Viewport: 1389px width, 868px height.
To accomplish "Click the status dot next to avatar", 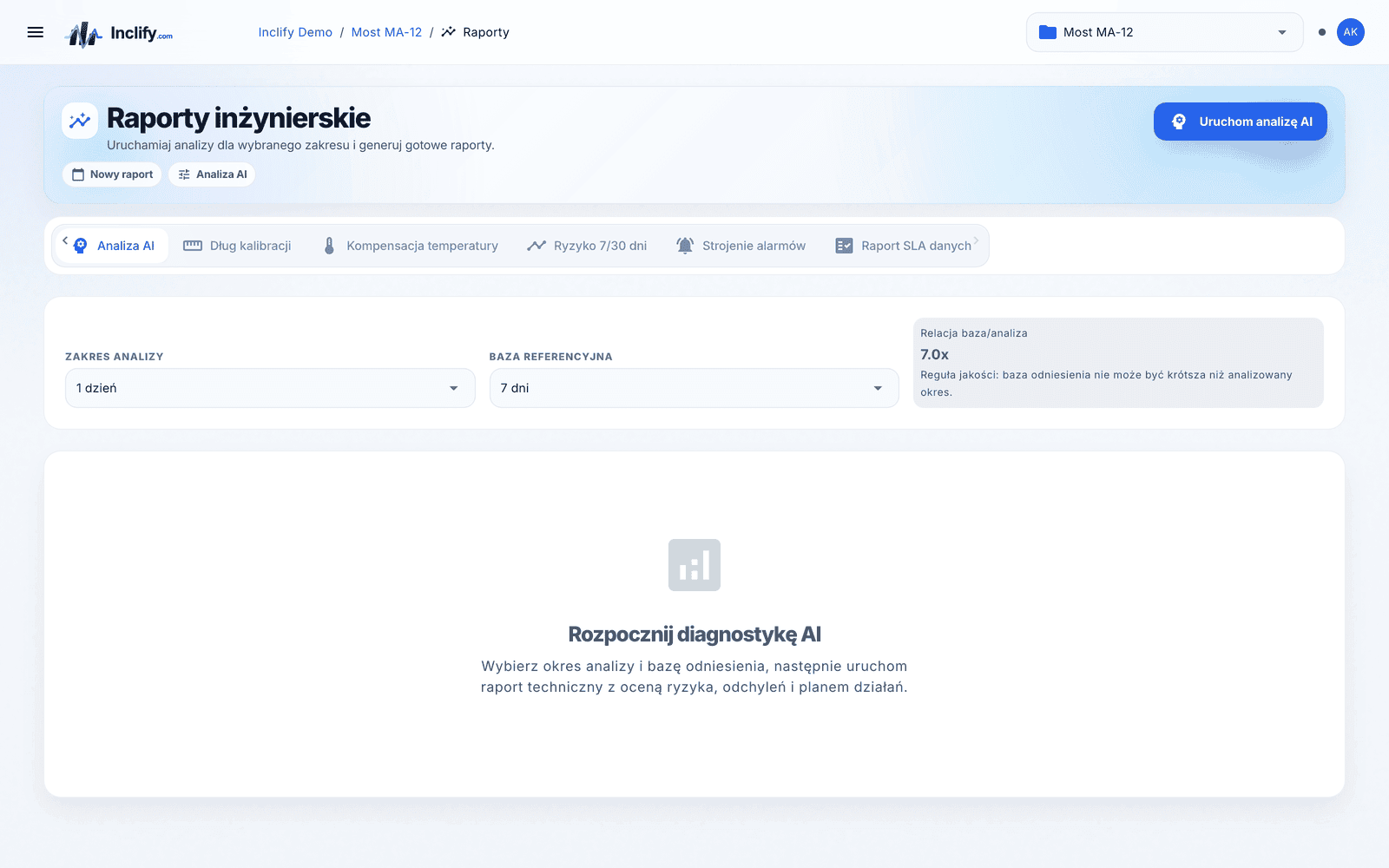I will pyautogui.click(x=1322, y=32).
